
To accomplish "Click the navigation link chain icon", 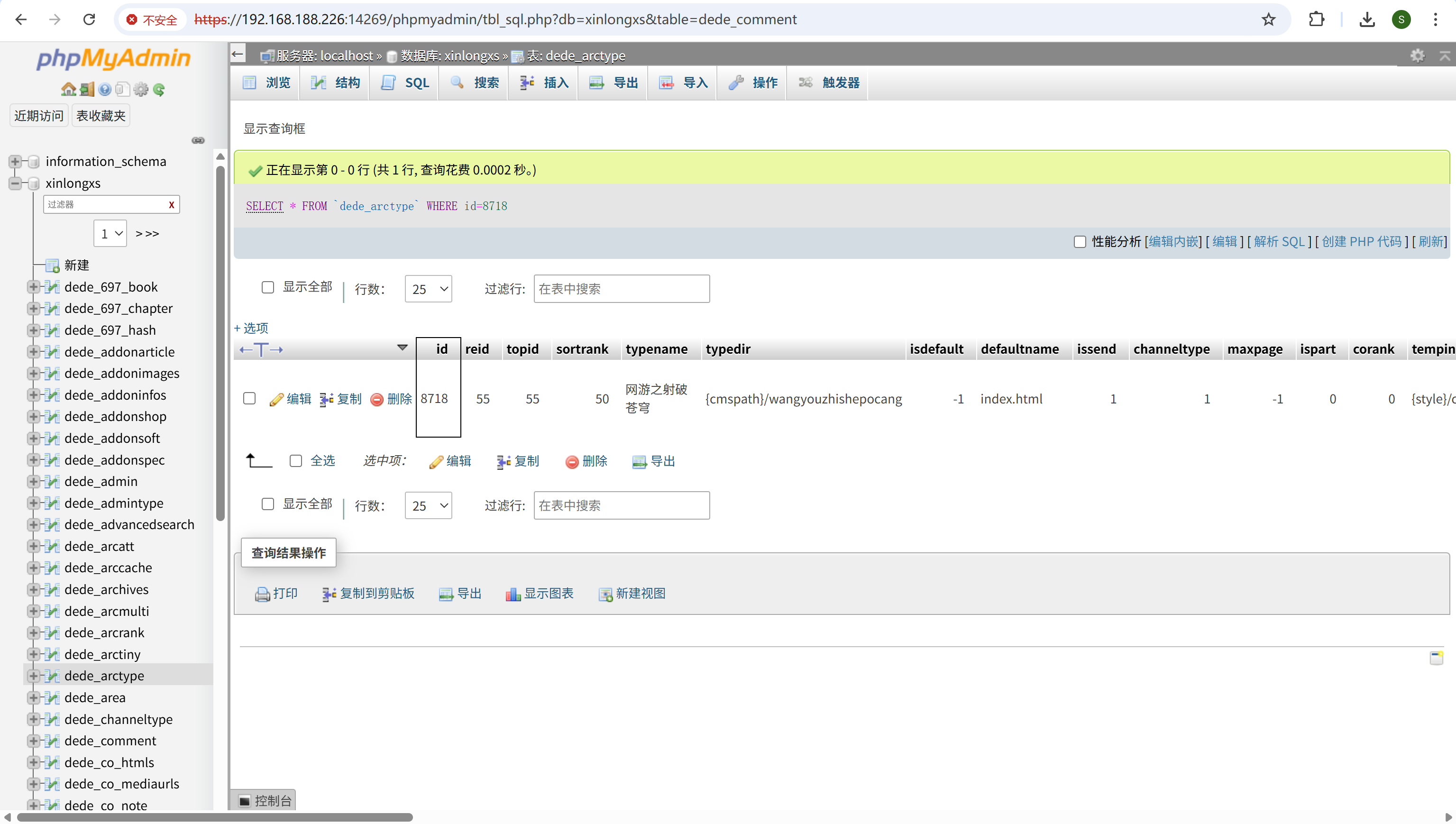I will [198, 140].
